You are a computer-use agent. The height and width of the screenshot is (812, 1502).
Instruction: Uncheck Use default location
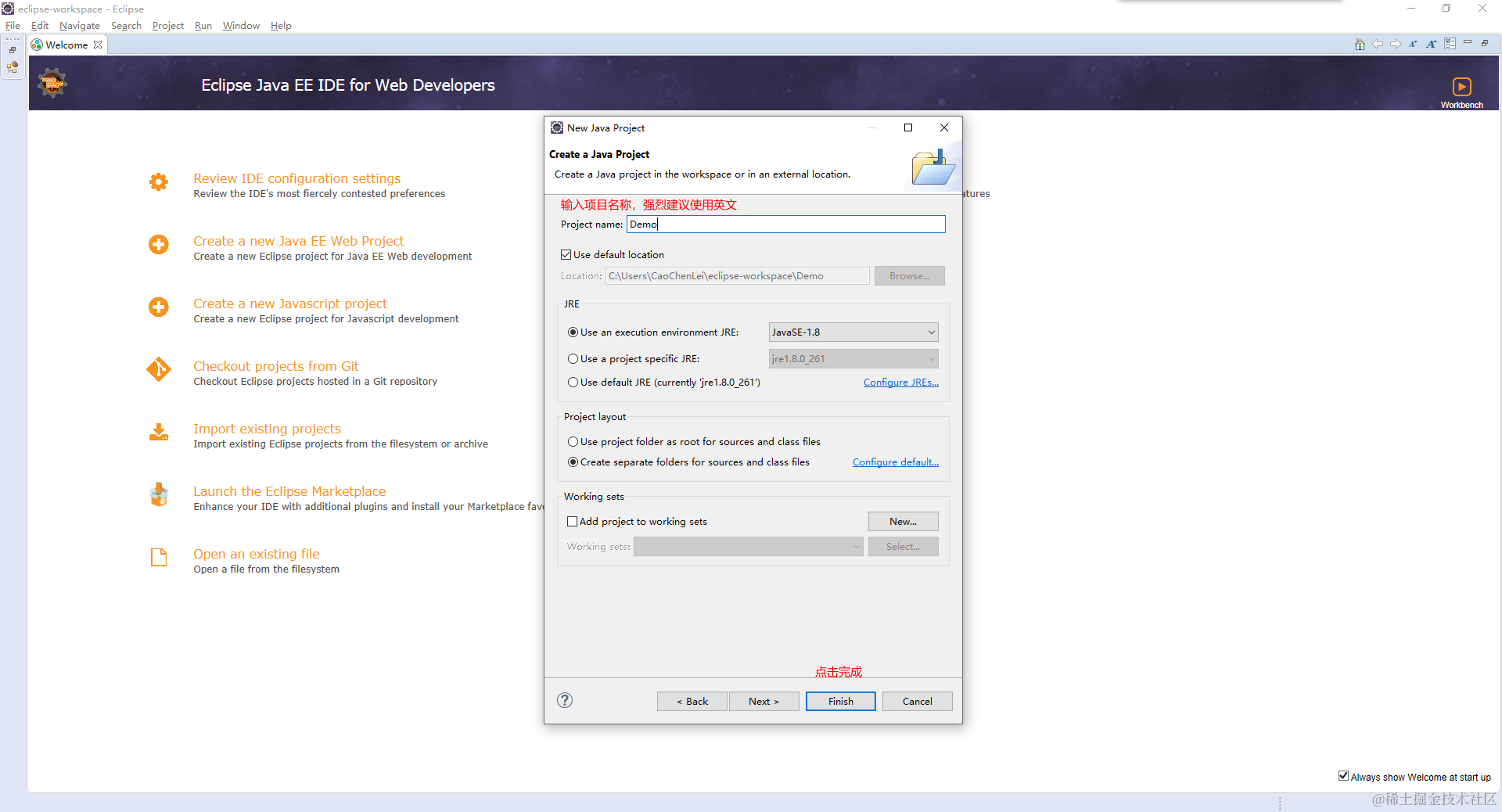(x=566, y=254)
